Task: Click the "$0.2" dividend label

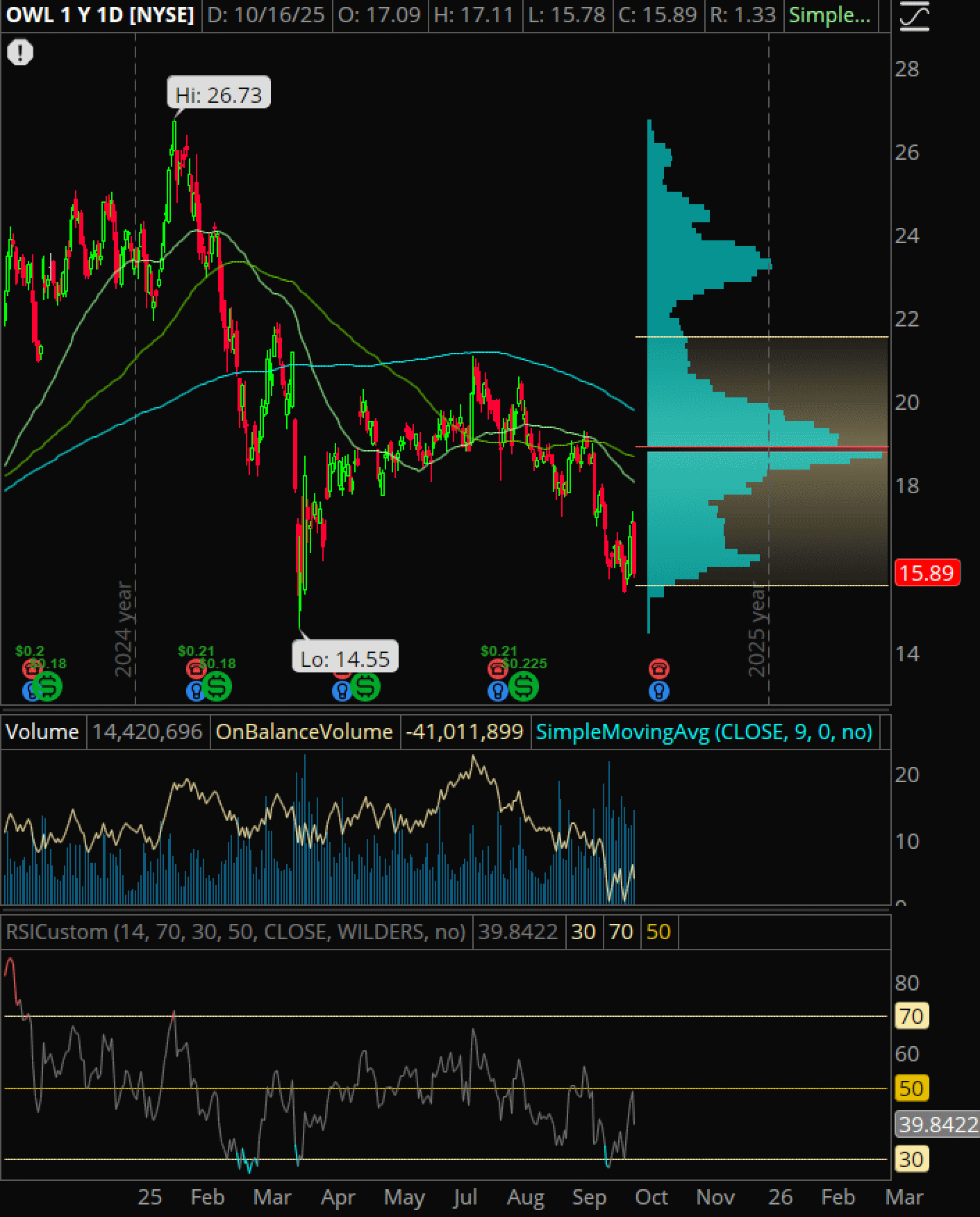Action: pos(30,651)
